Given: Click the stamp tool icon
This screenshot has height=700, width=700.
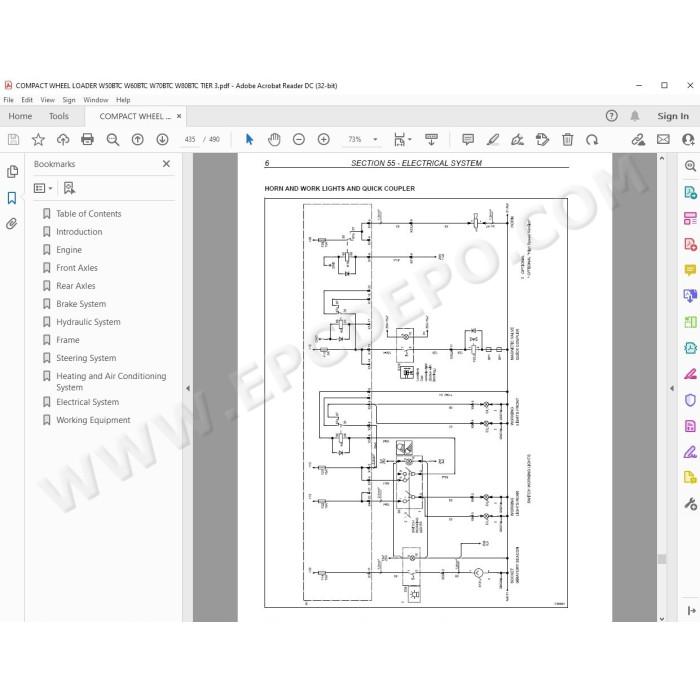Looking at the screenshot, I should tap(542, 140).
